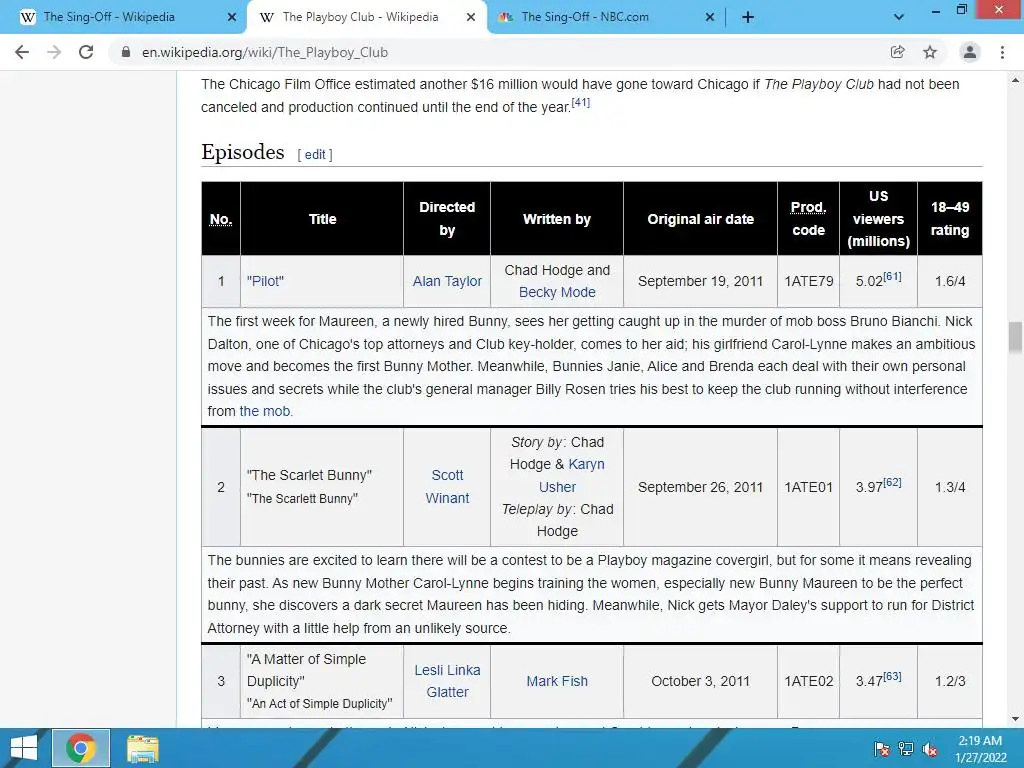1024x768 pixels.
Task: Open the Action Center flag tray icon
Action: coord(881,749)
